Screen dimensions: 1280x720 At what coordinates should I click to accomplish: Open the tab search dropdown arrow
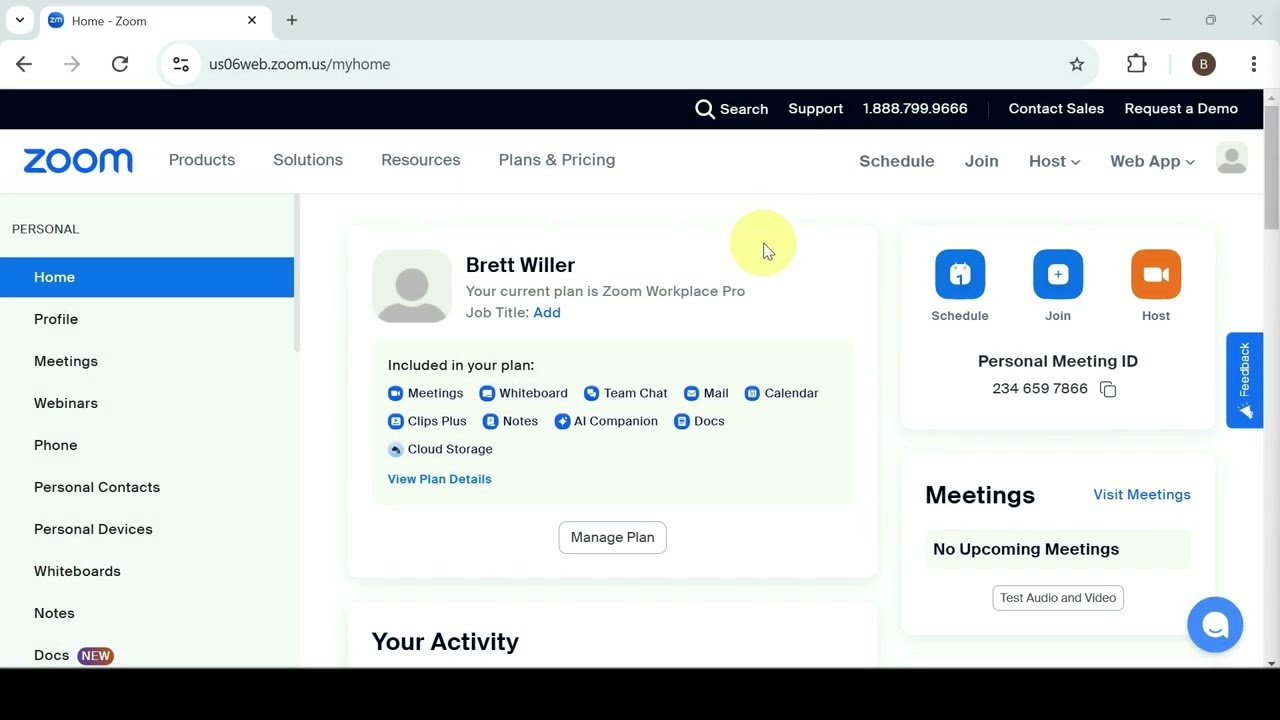[x=19, y=20]
